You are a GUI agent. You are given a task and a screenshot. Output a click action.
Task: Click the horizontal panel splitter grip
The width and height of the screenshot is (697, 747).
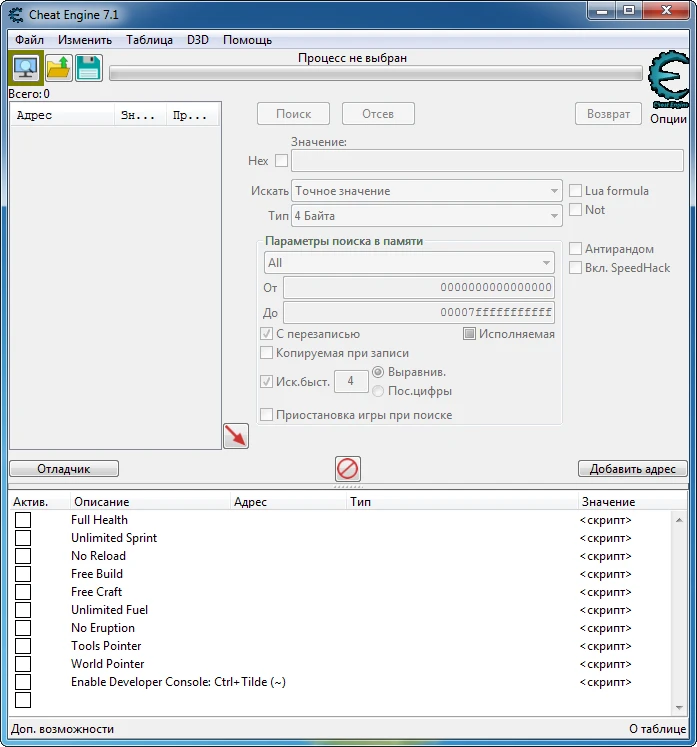click(x=348, y=487)
